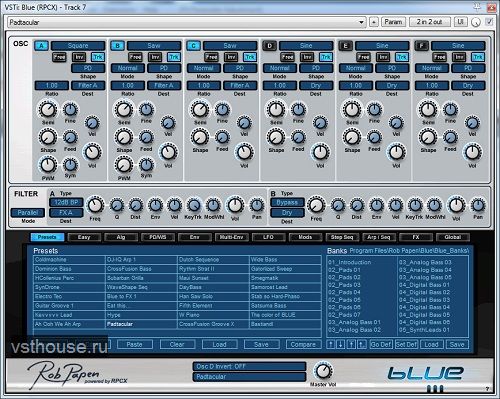Image resolution: width=500 pixels, height=399 pixels.
Task: Switch to the LFO tab
Action: (x=268, y=237)
